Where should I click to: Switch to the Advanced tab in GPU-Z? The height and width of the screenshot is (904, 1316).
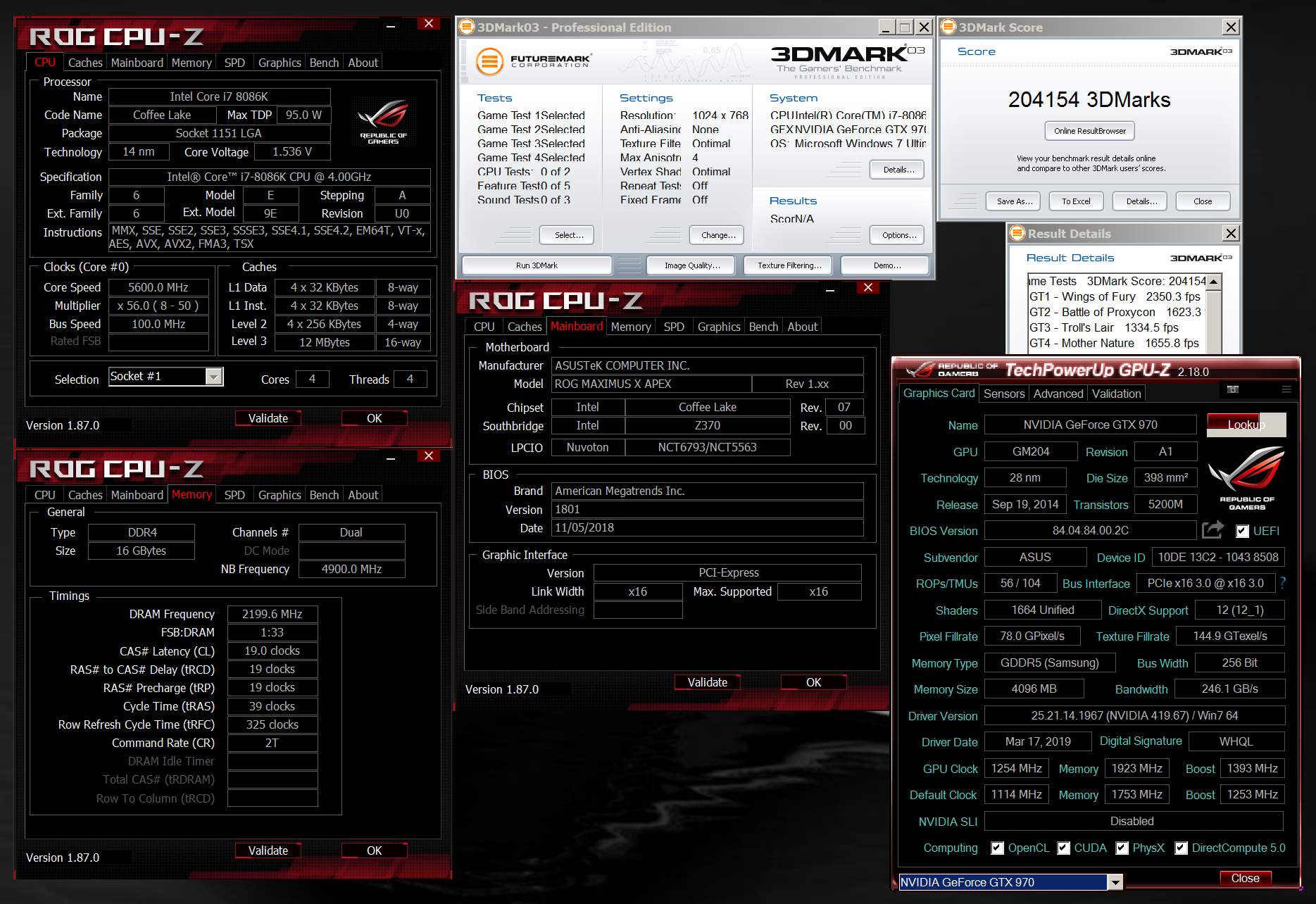tap(1058, 394)
